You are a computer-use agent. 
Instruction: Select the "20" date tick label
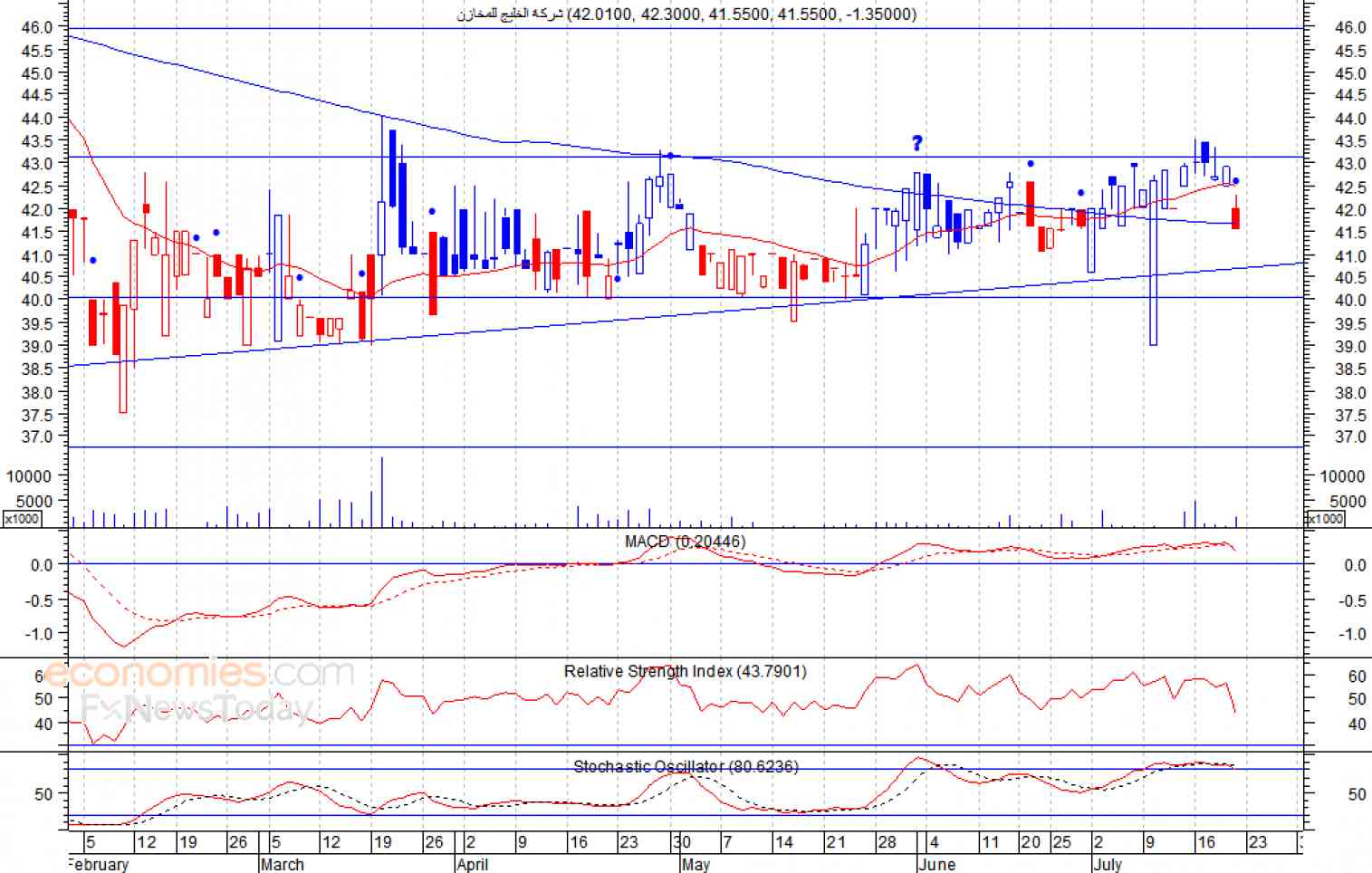(x=1031, y=842)
